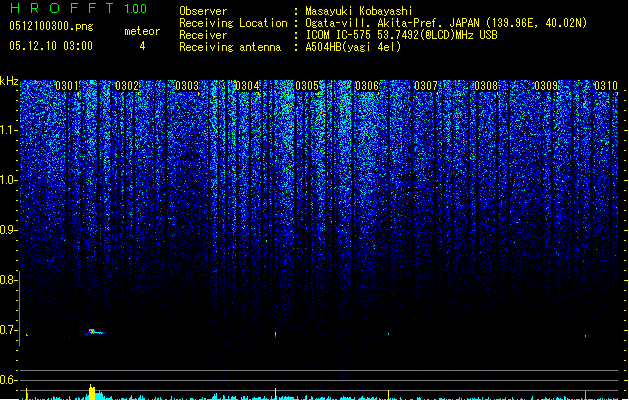629x400 pixels.
Task: Click the bright meteor echo near 0.7 kHz
Action: [95, 332]
